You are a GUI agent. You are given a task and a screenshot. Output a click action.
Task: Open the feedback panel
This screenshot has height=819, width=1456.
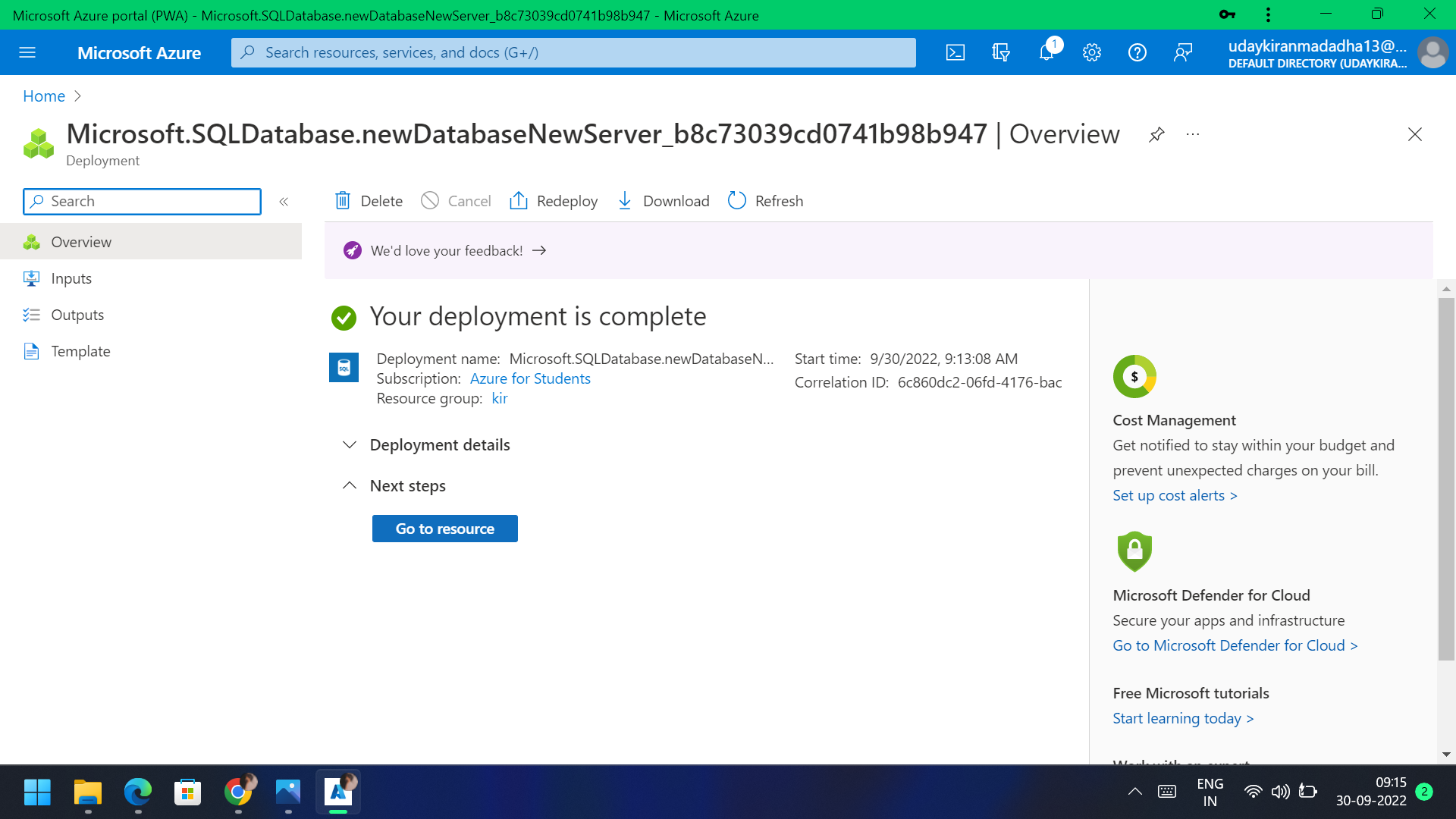[x=1183, y=52]
